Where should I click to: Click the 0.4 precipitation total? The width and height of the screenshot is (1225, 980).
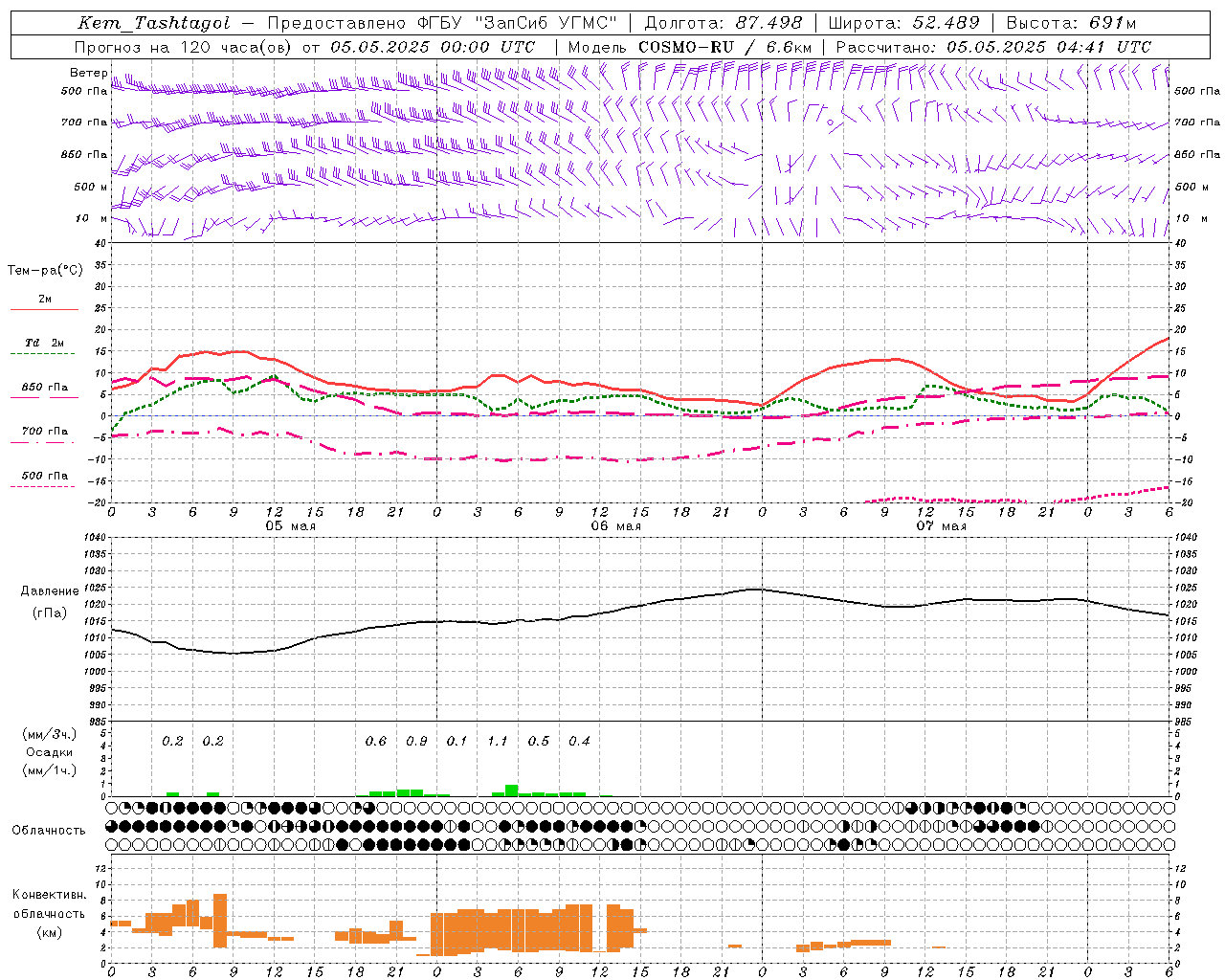[x=579, y=741]
